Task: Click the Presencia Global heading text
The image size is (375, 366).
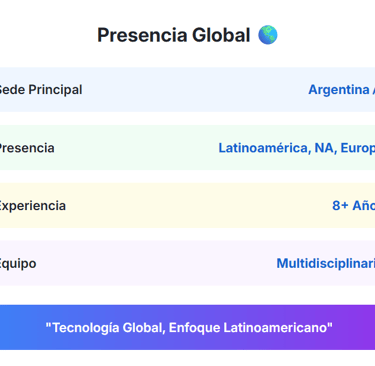Action: [x=174, y=35]
